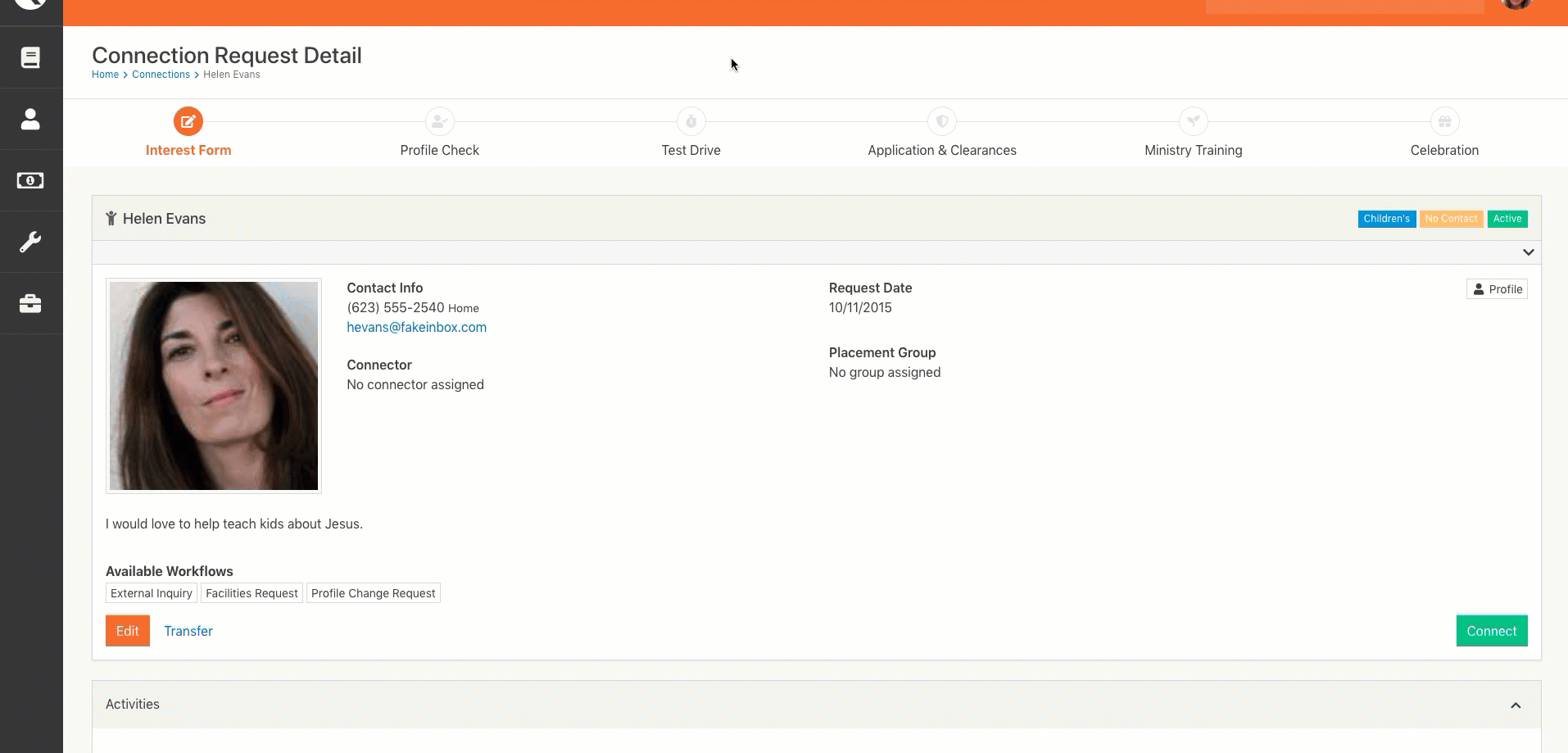The width and height of the screenshot is (1568, 753).
Task: Click the orange Edit button
Action: tap(128, 631)
